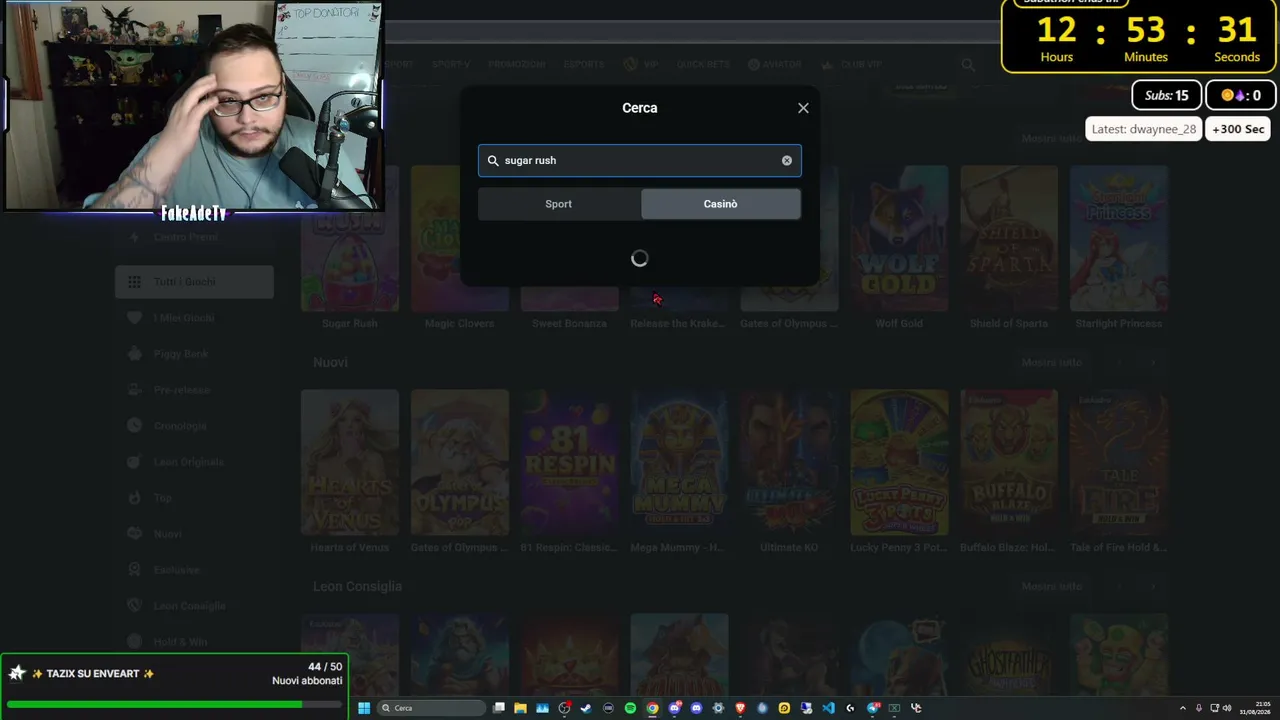Open Steam from the taskbar
This screenshot has width=1280, height=720.
pyautogui.click(x=586, y=708)
